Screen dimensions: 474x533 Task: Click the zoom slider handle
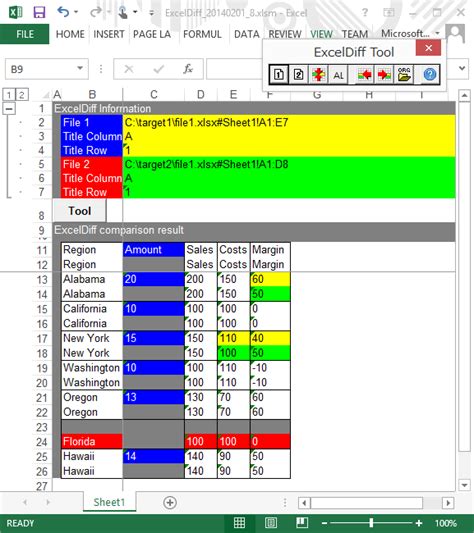click(371, 523)
